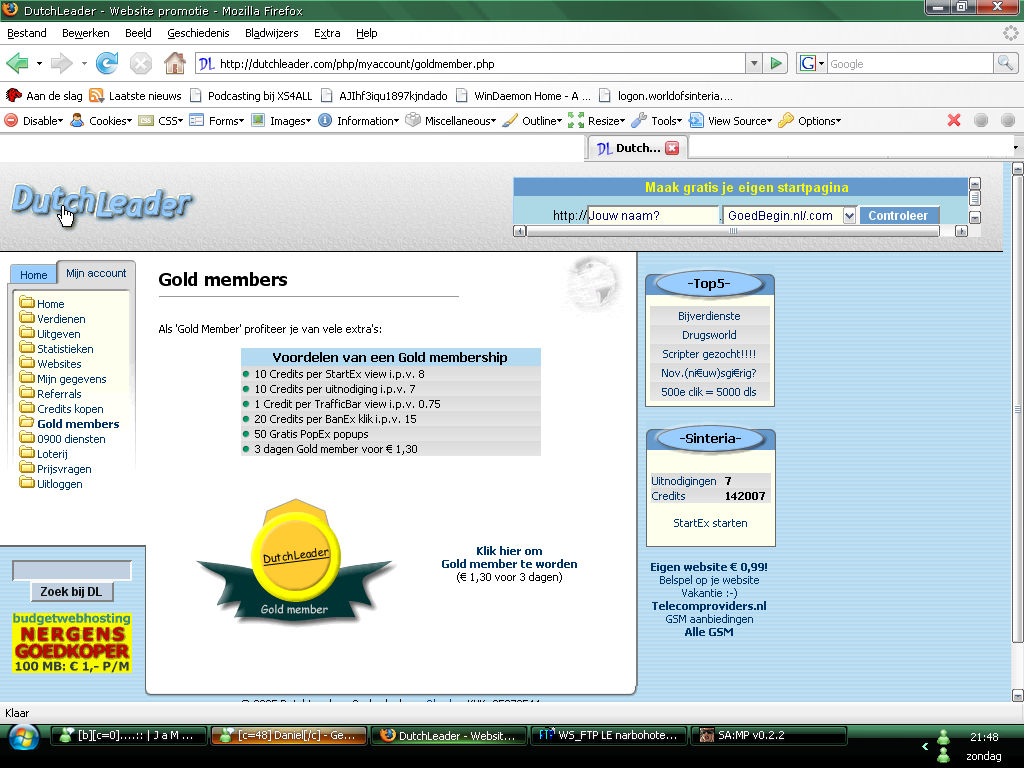
Task: Click the red X error icon in developer toolbar
Action: point(954,120)
